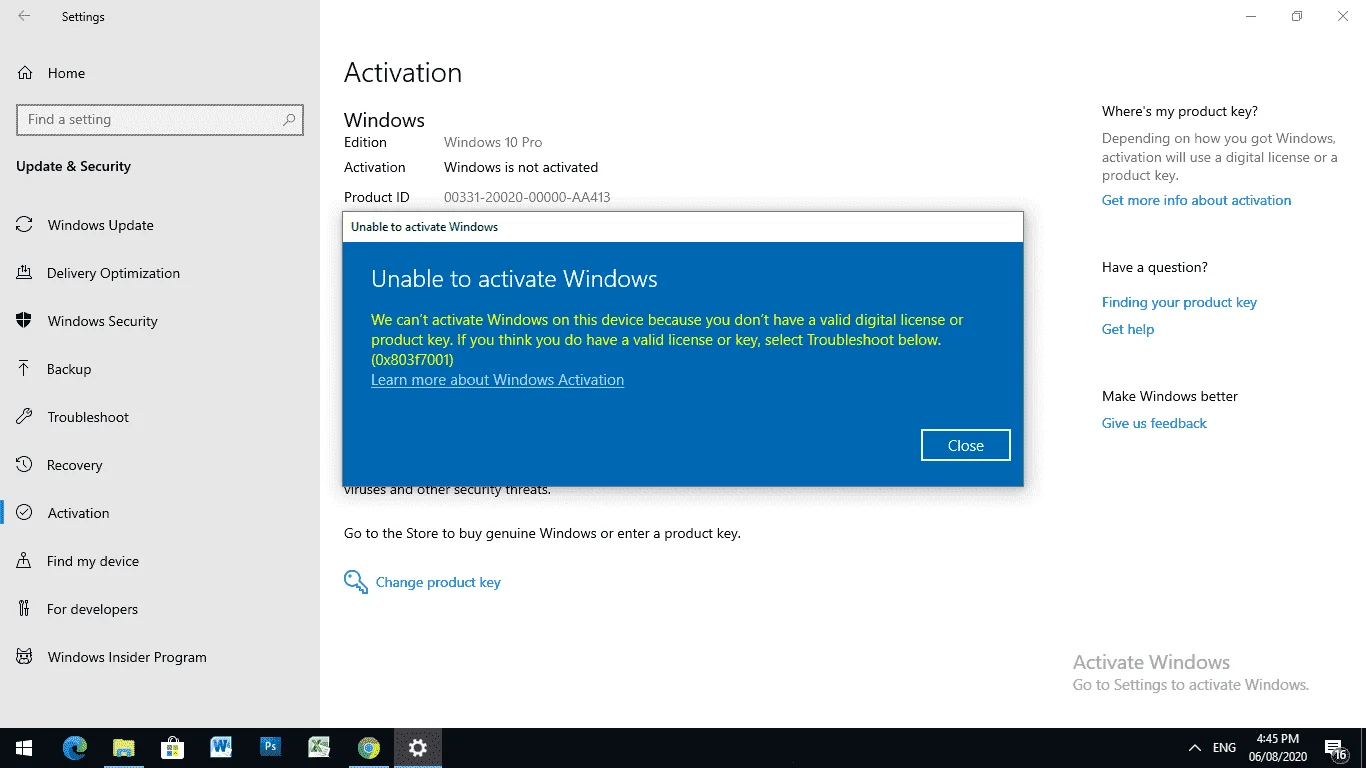1366x768 pixels.
Task: Click the Activation page heading
Action: [x=403, y=73]
